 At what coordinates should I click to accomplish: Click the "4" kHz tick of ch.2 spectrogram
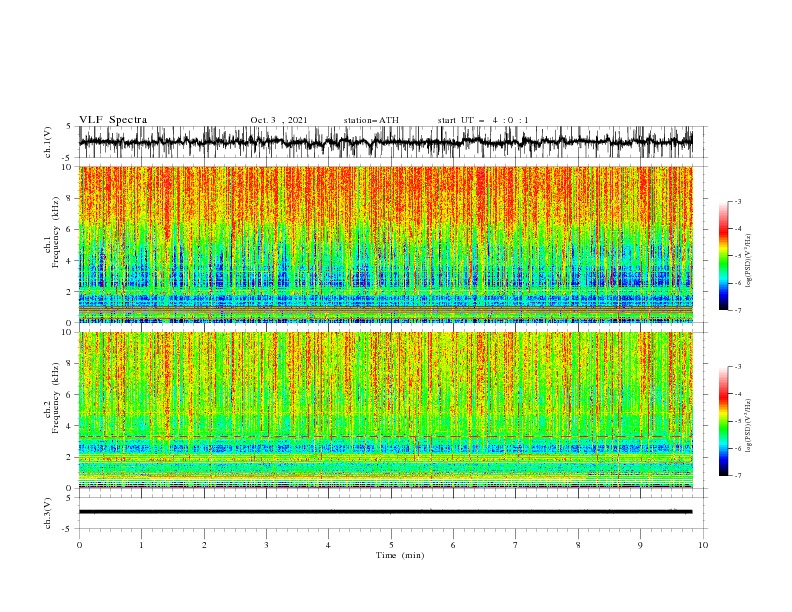point(70,426)
